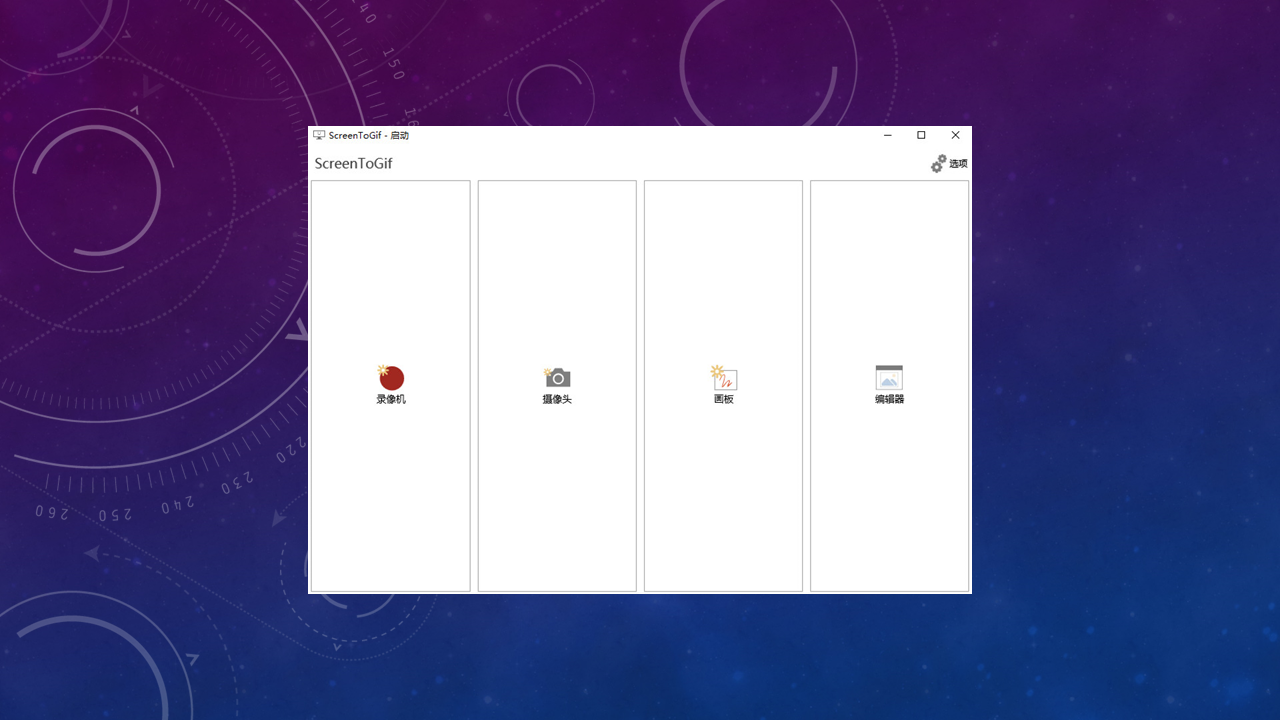Viewport: 1280px width, 720px height.
Task: Maximize the ScreenToGif startup window
Action: 921,135
